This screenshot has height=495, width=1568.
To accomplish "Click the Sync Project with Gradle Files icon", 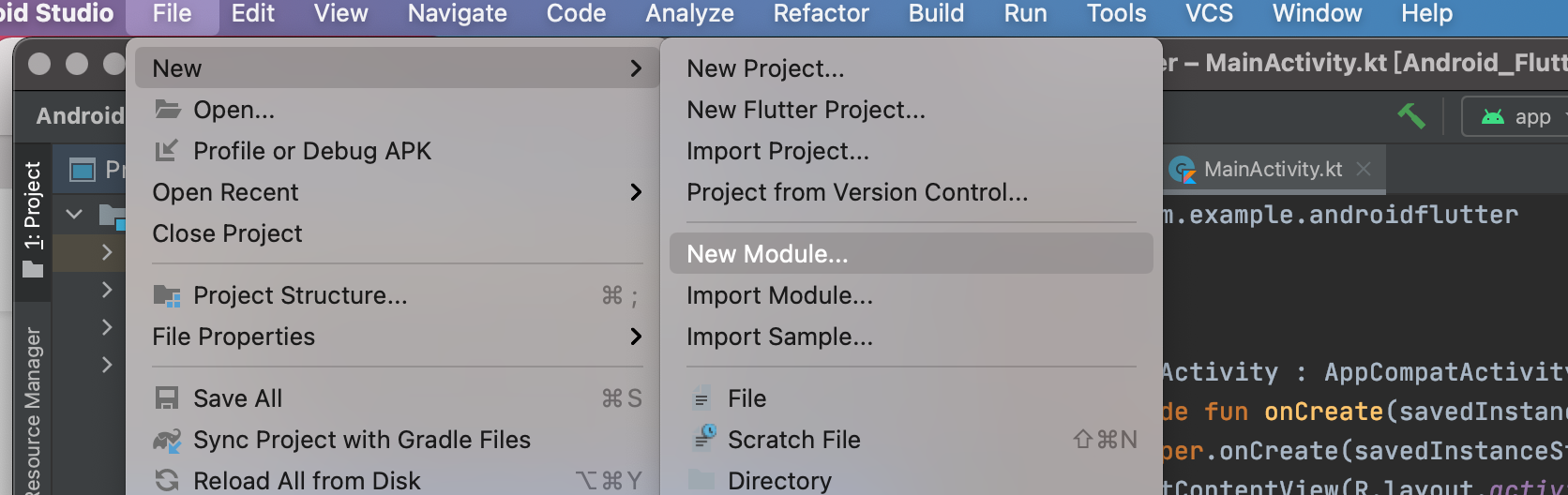I will point(167,440).
